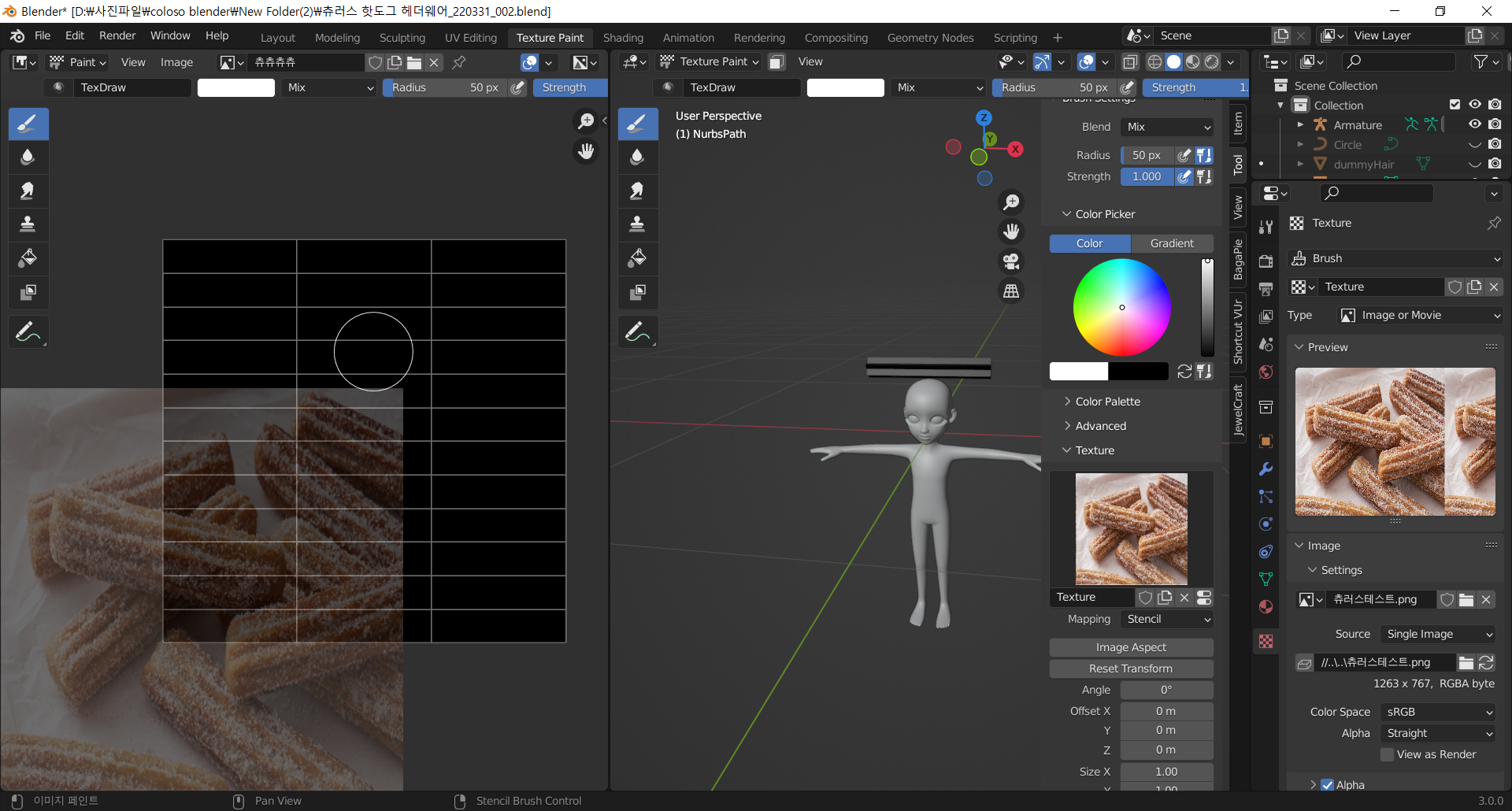
Task: Select the Soften tool in 3D viewport toolbar
Action: click(638, 157)
